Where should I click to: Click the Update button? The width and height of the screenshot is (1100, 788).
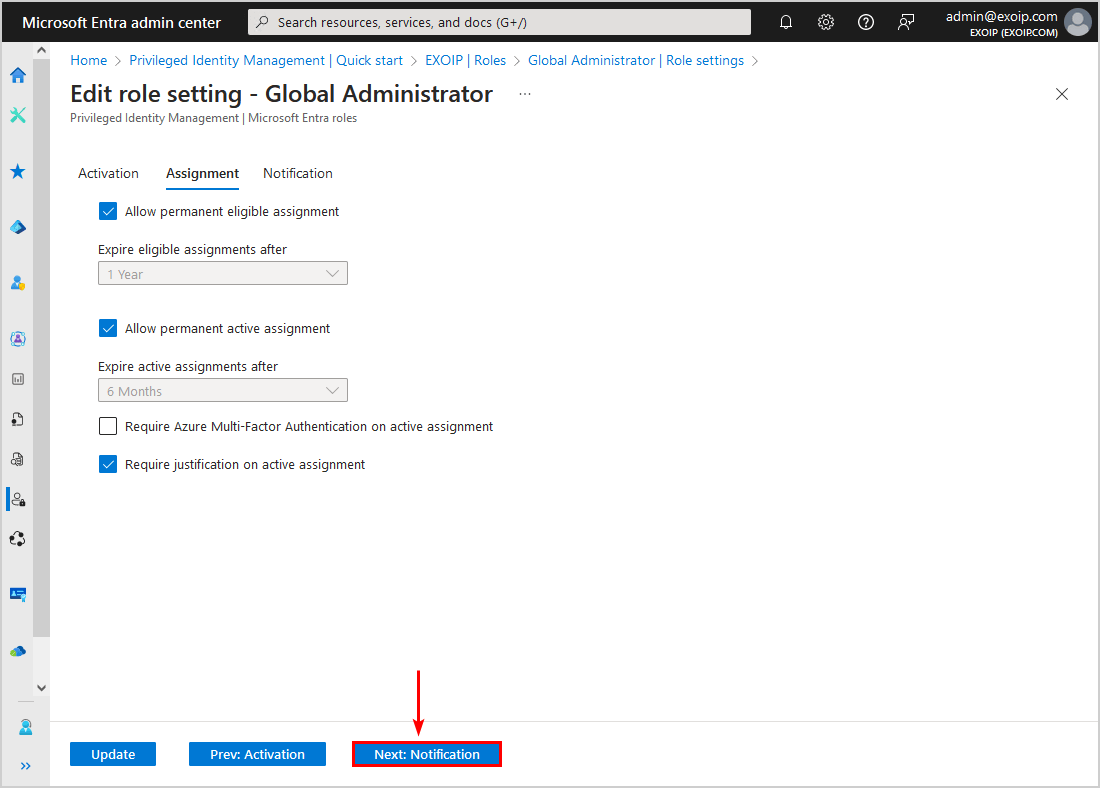click(113, 754)
